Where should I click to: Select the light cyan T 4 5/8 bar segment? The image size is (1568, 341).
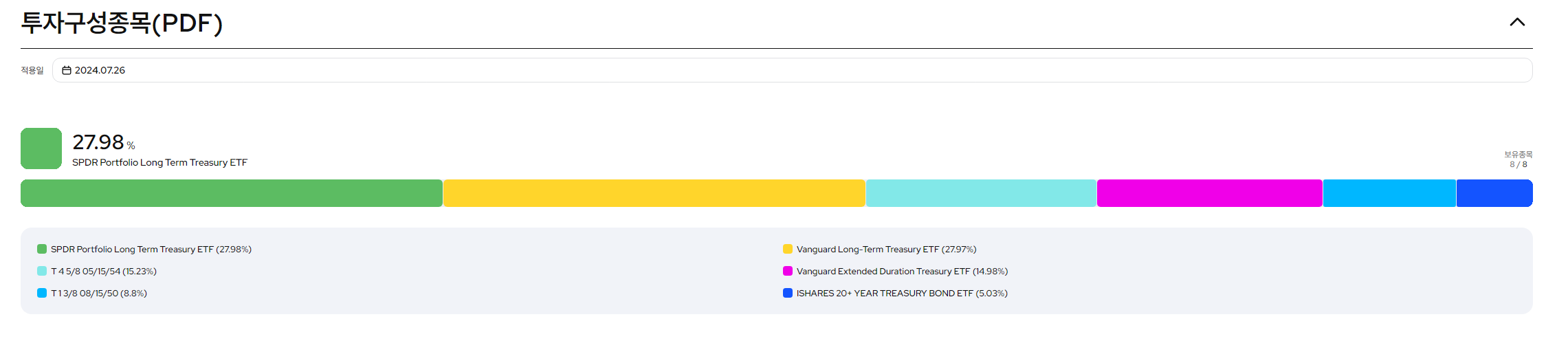coord(981,193)
